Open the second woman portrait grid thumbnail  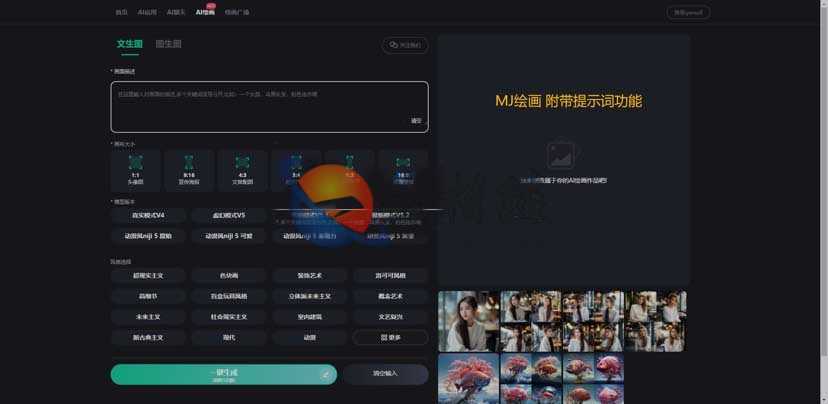point(531,321)
